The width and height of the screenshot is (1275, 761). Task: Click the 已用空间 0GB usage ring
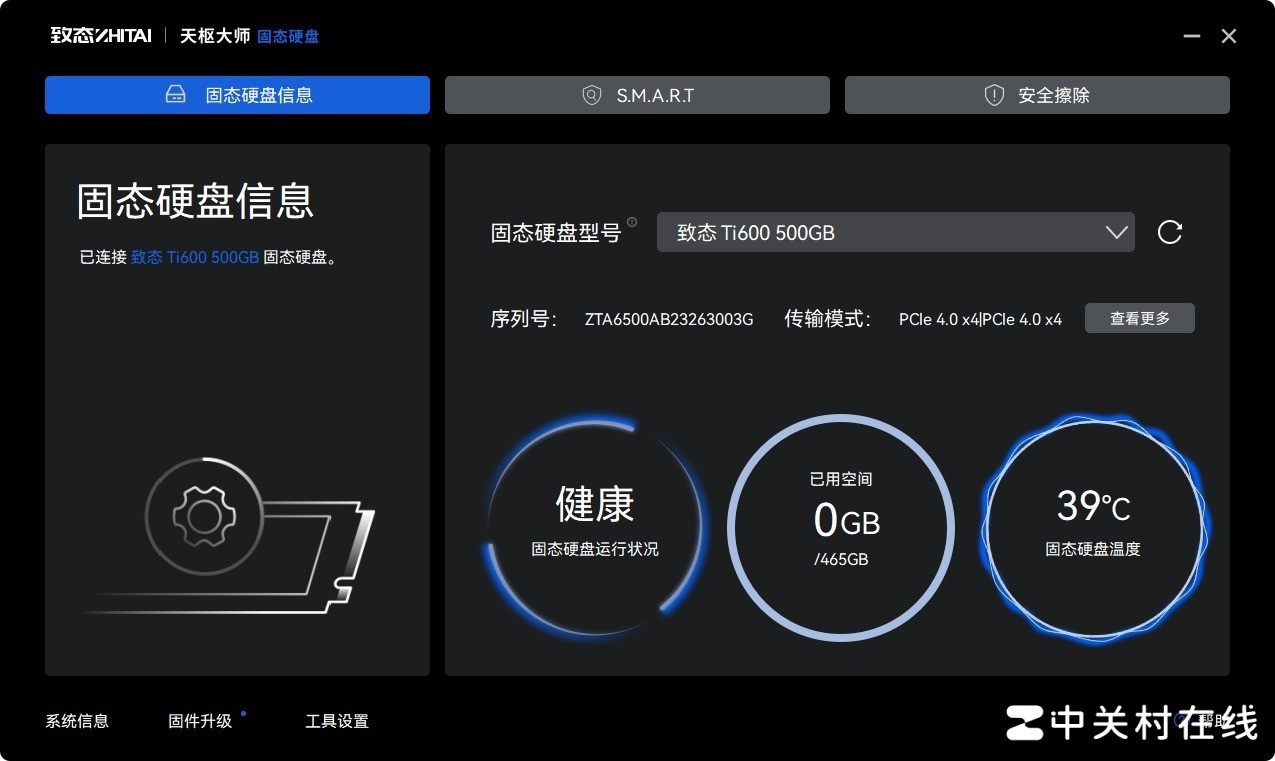[x=841, y=527]
